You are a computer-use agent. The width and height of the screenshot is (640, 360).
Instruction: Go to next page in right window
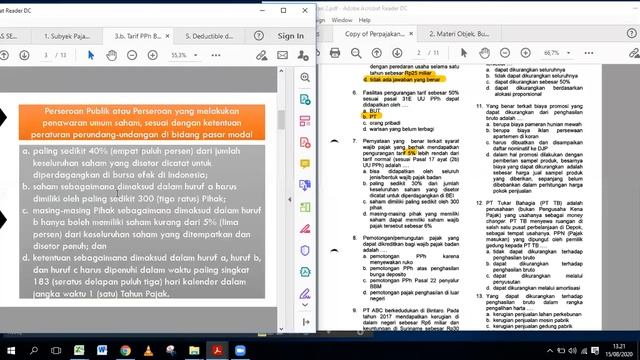(x=397, y=53)
